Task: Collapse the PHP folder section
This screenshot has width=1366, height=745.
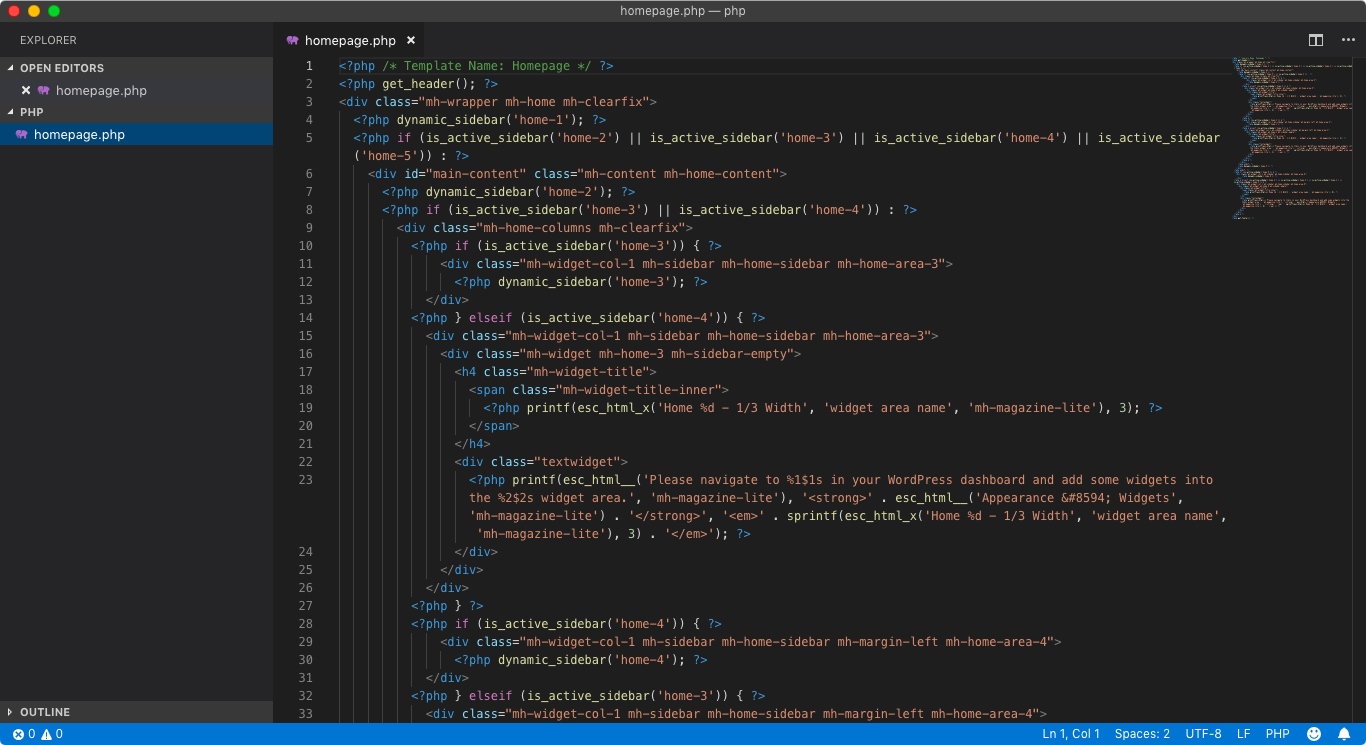Action: coord(136,112)
